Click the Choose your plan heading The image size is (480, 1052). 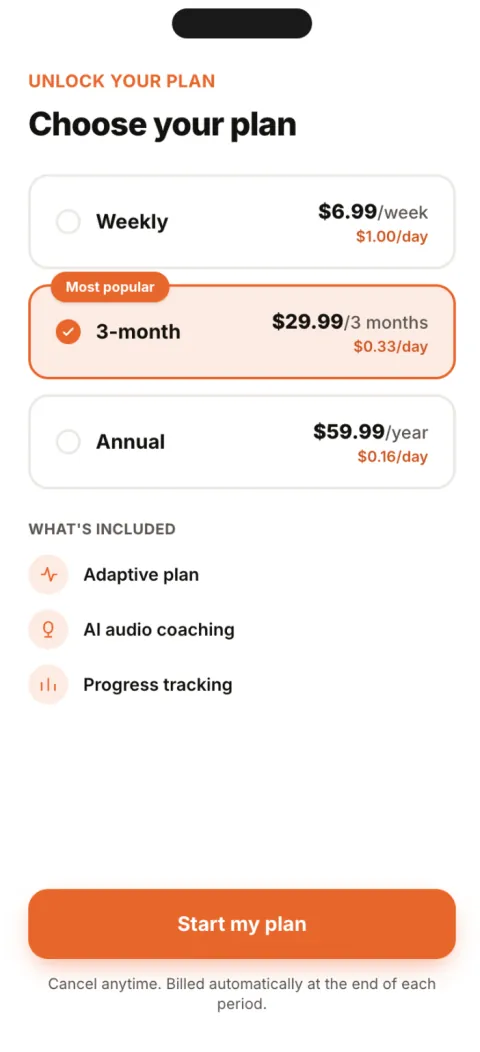(162, 125)
